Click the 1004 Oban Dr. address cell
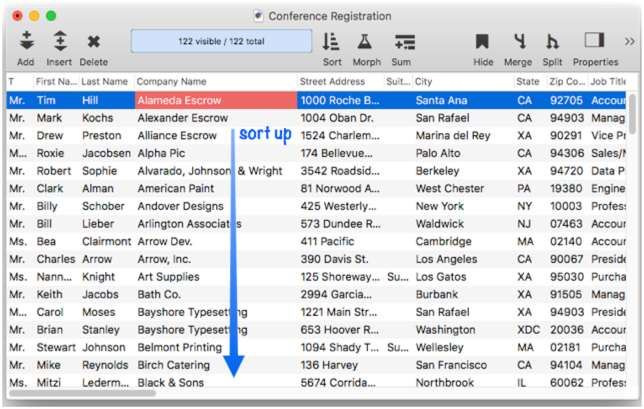The image size is (644, 409). pos(337,118)
